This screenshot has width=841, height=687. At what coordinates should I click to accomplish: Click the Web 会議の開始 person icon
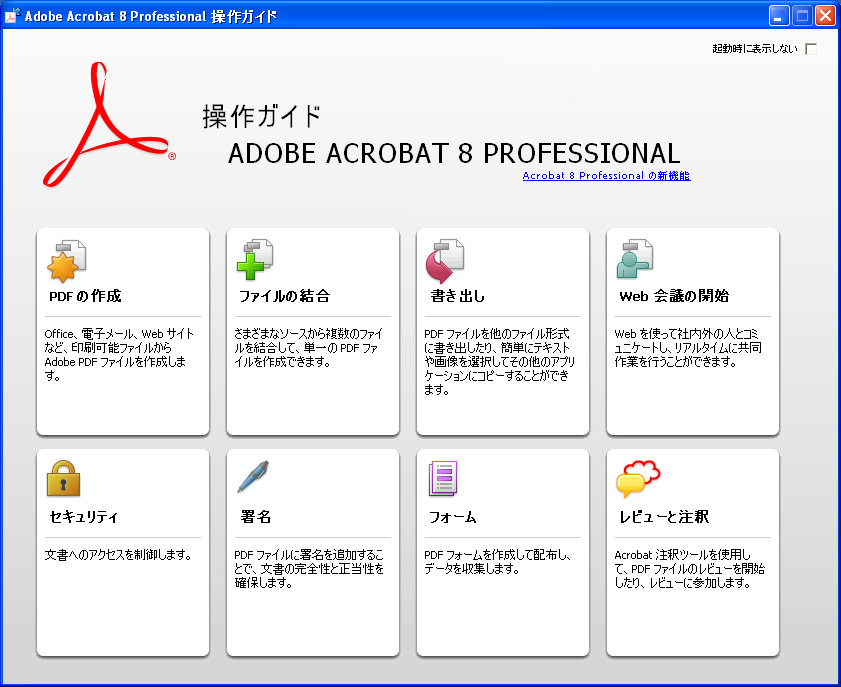(635, 259)
